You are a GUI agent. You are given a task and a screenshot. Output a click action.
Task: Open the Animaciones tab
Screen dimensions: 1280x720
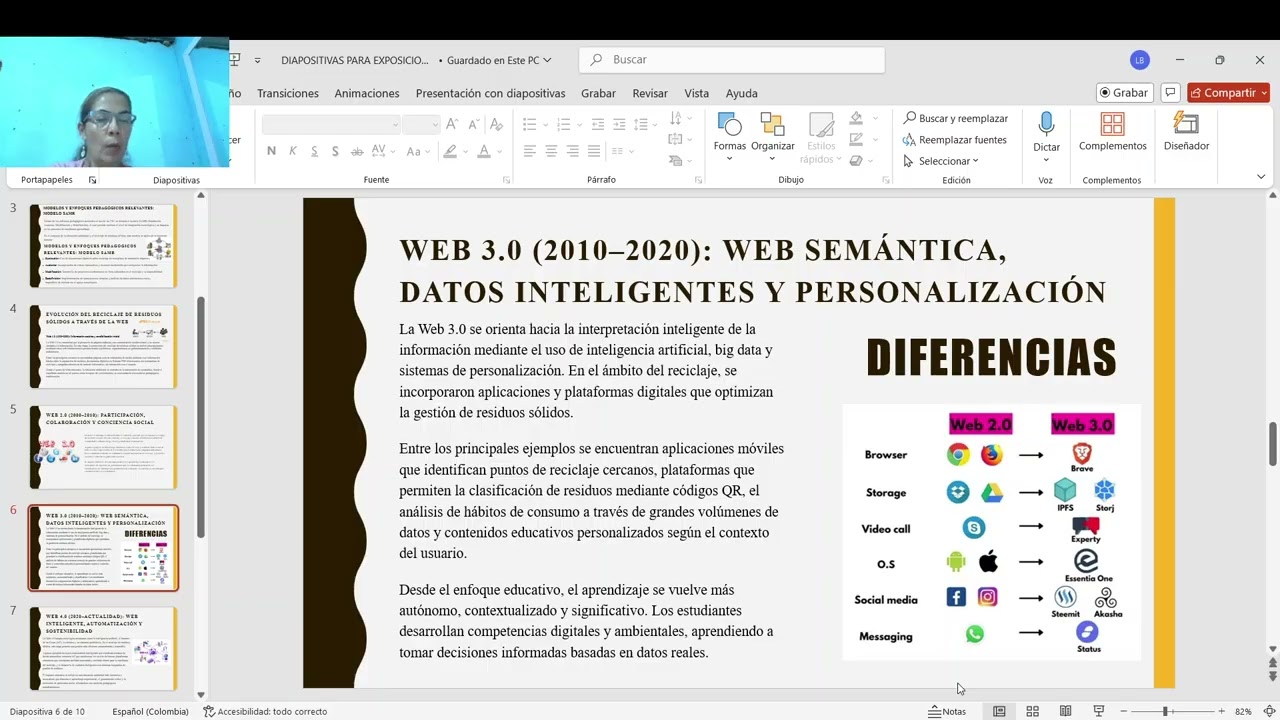[x=366, y=93]
